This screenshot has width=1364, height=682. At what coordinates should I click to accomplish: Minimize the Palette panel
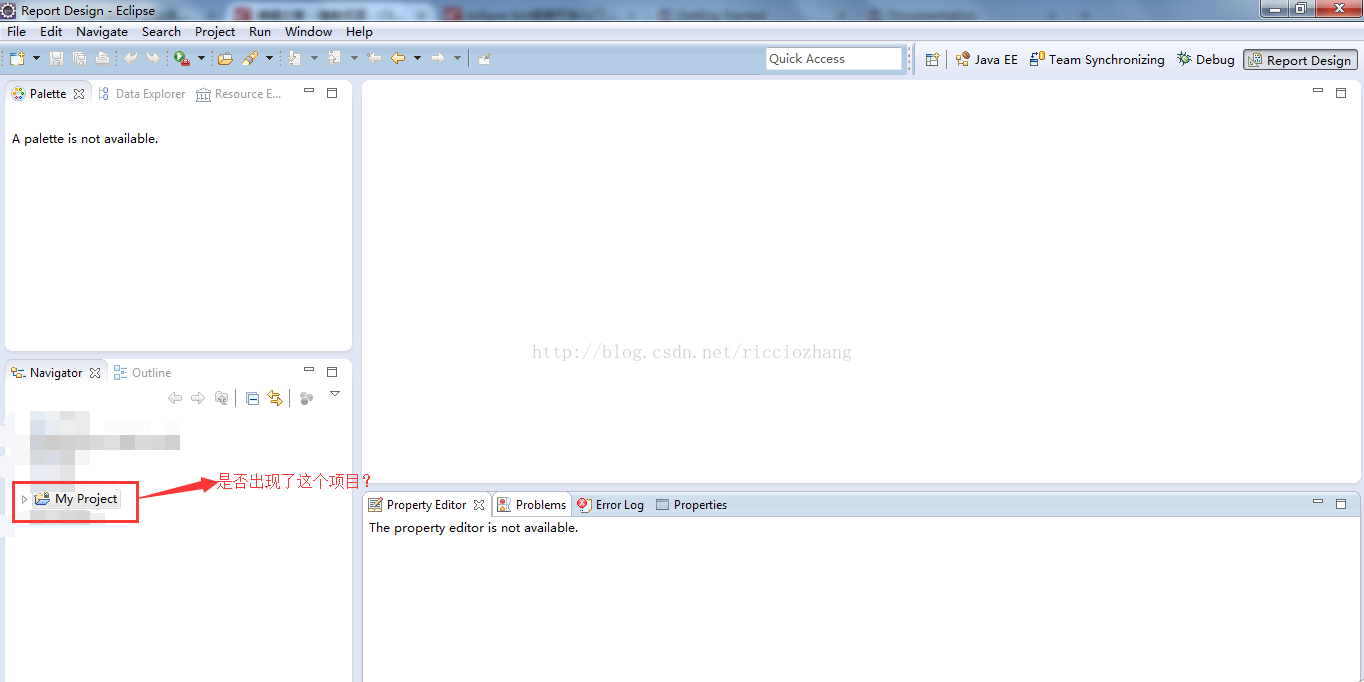[x=309, y=92]
